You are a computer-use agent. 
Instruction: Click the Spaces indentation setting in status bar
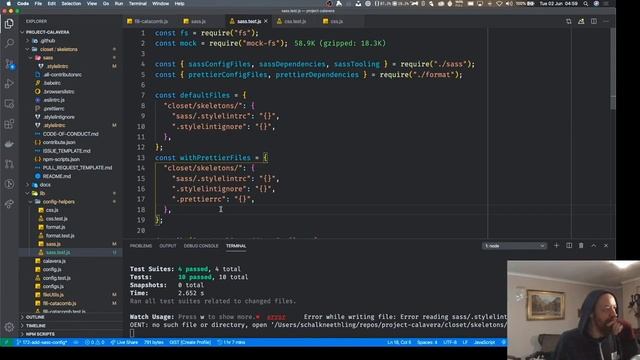(427, 342)
